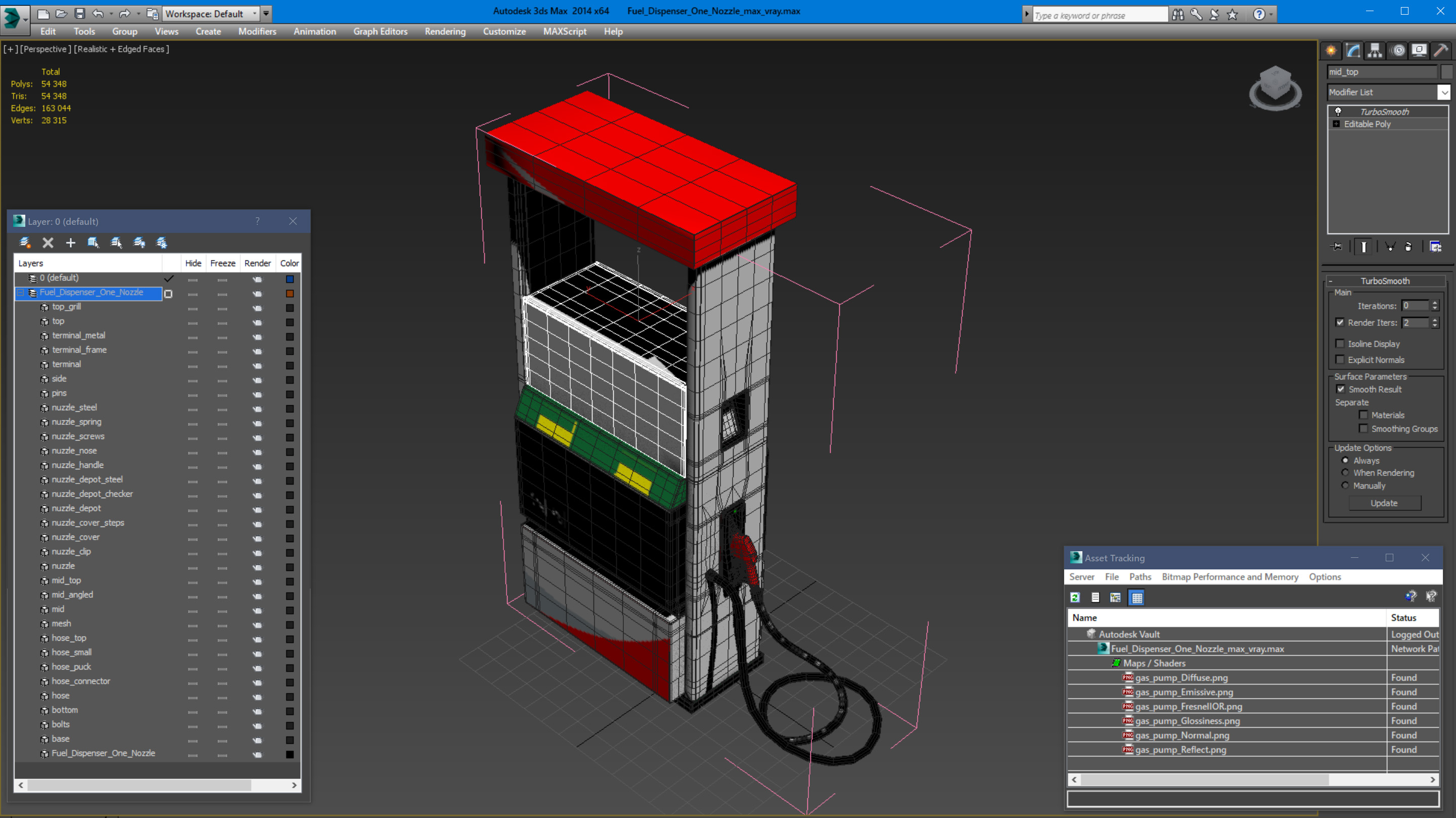Image resolution: width=1456 pixels, height=818 pixels.
Task: Expand the Editable Poly modifier entry
Action: (1336, 124)
